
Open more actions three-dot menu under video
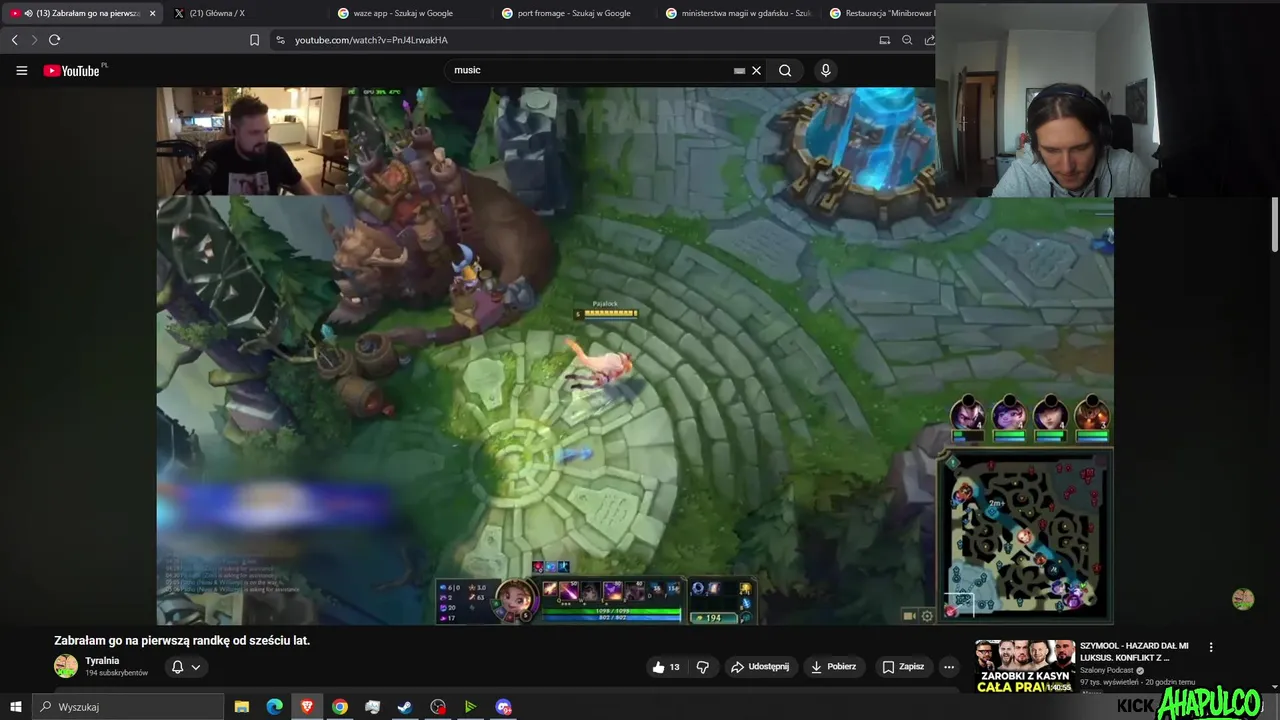point(949,667)
